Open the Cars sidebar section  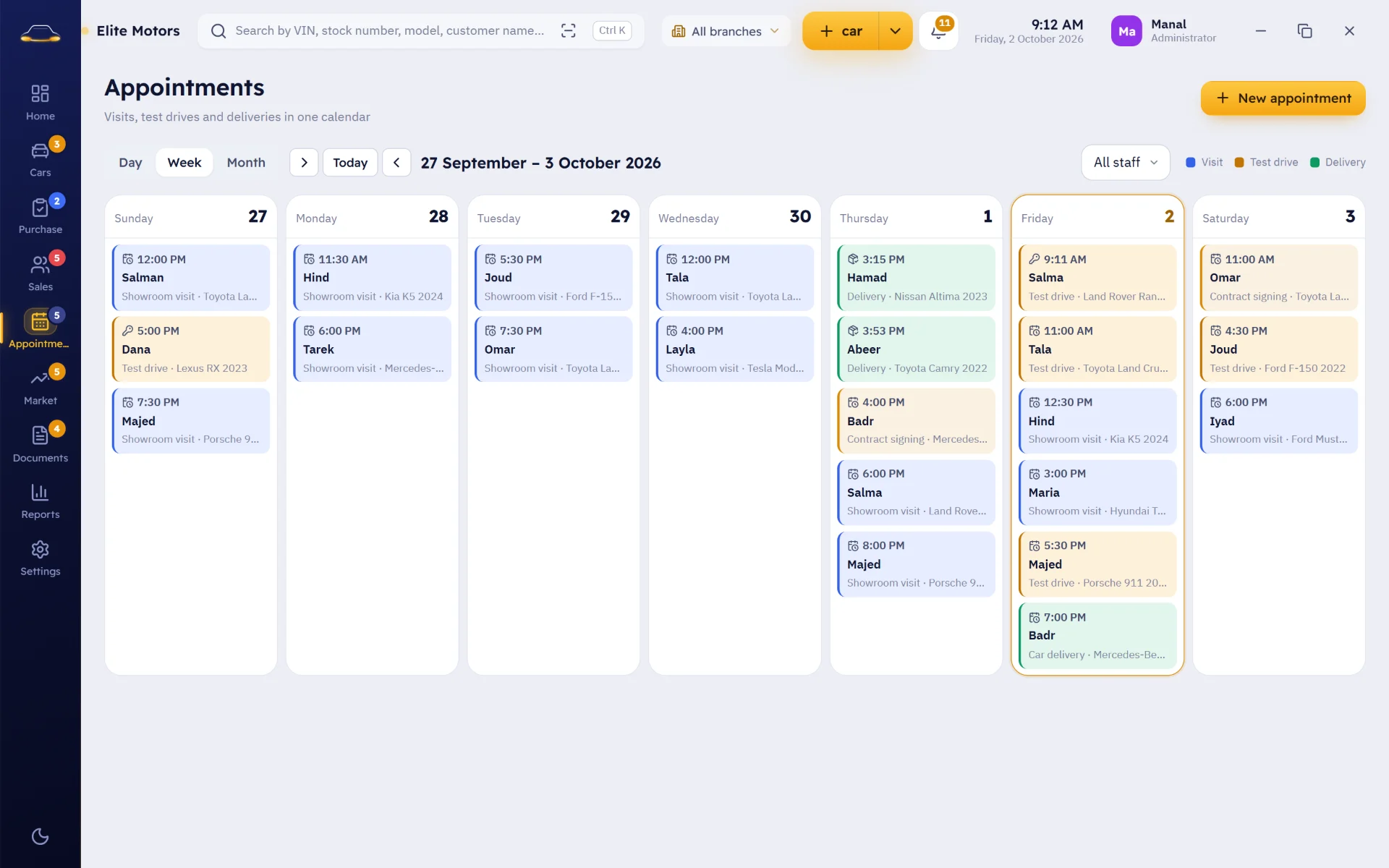40,159
